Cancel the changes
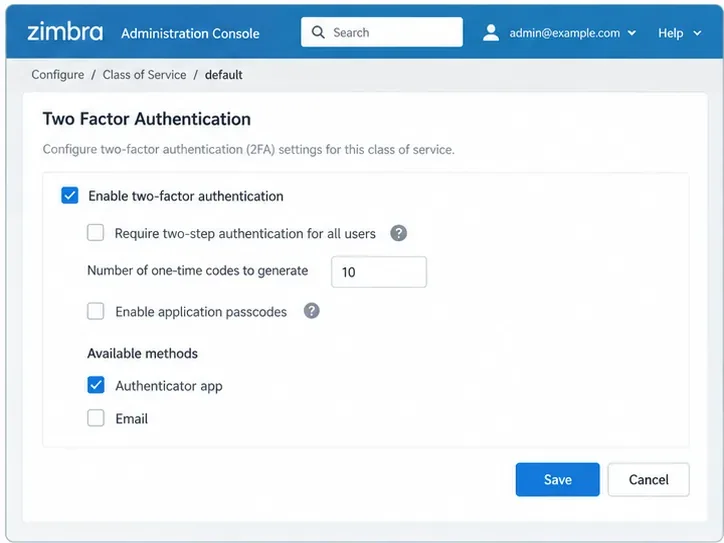Screen dimensions: 724x543 click(x=649, y=480)
